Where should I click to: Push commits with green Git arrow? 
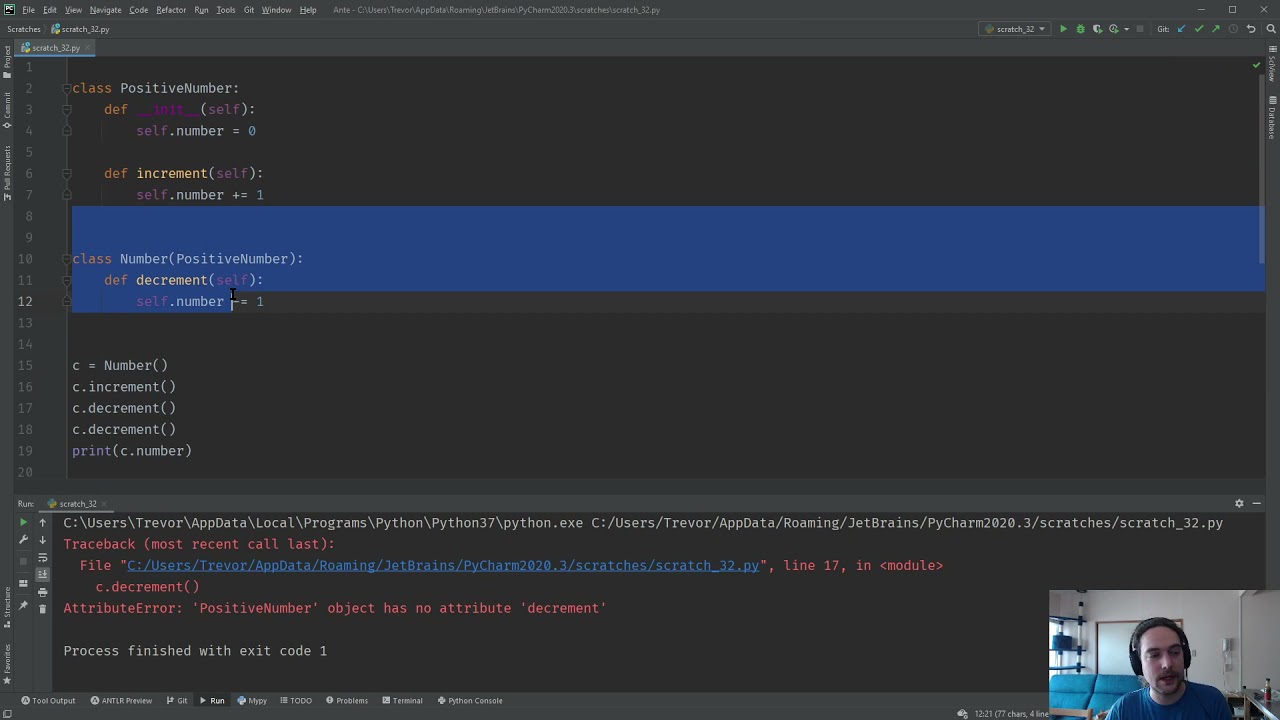point(1216,29)
